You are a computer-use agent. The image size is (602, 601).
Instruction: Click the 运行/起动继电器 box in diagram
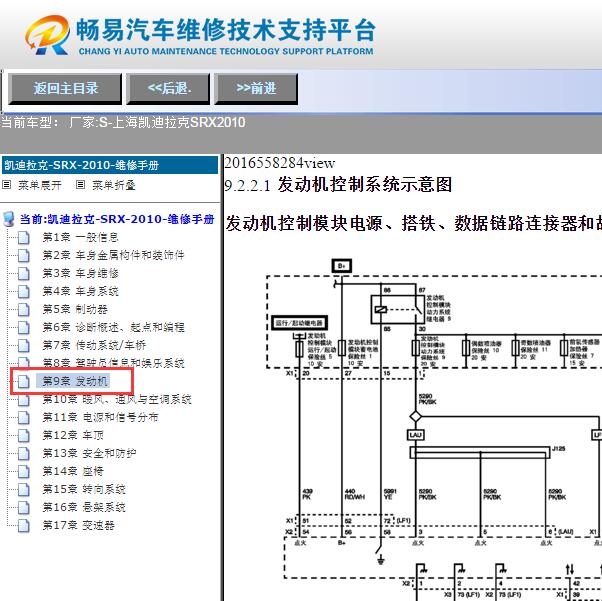[299, 323]
